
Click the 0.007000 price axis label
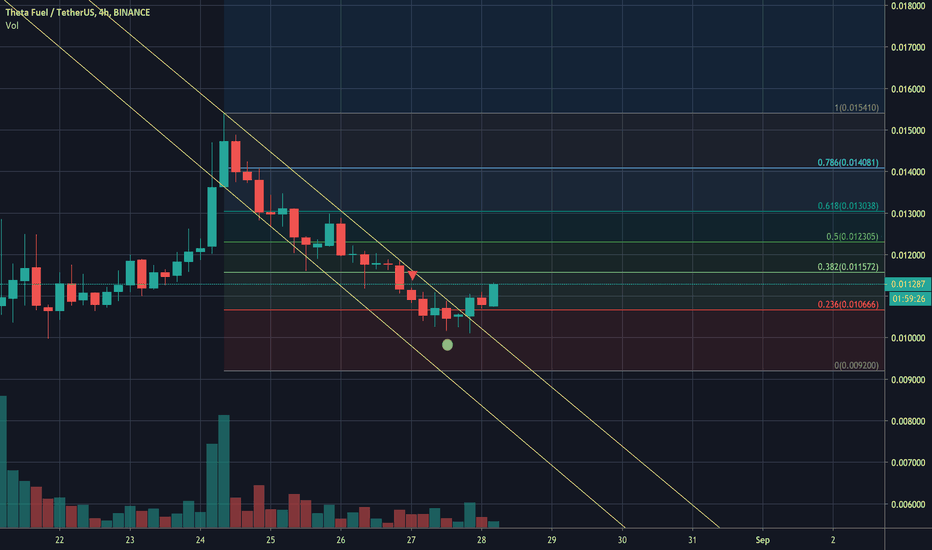908,463
